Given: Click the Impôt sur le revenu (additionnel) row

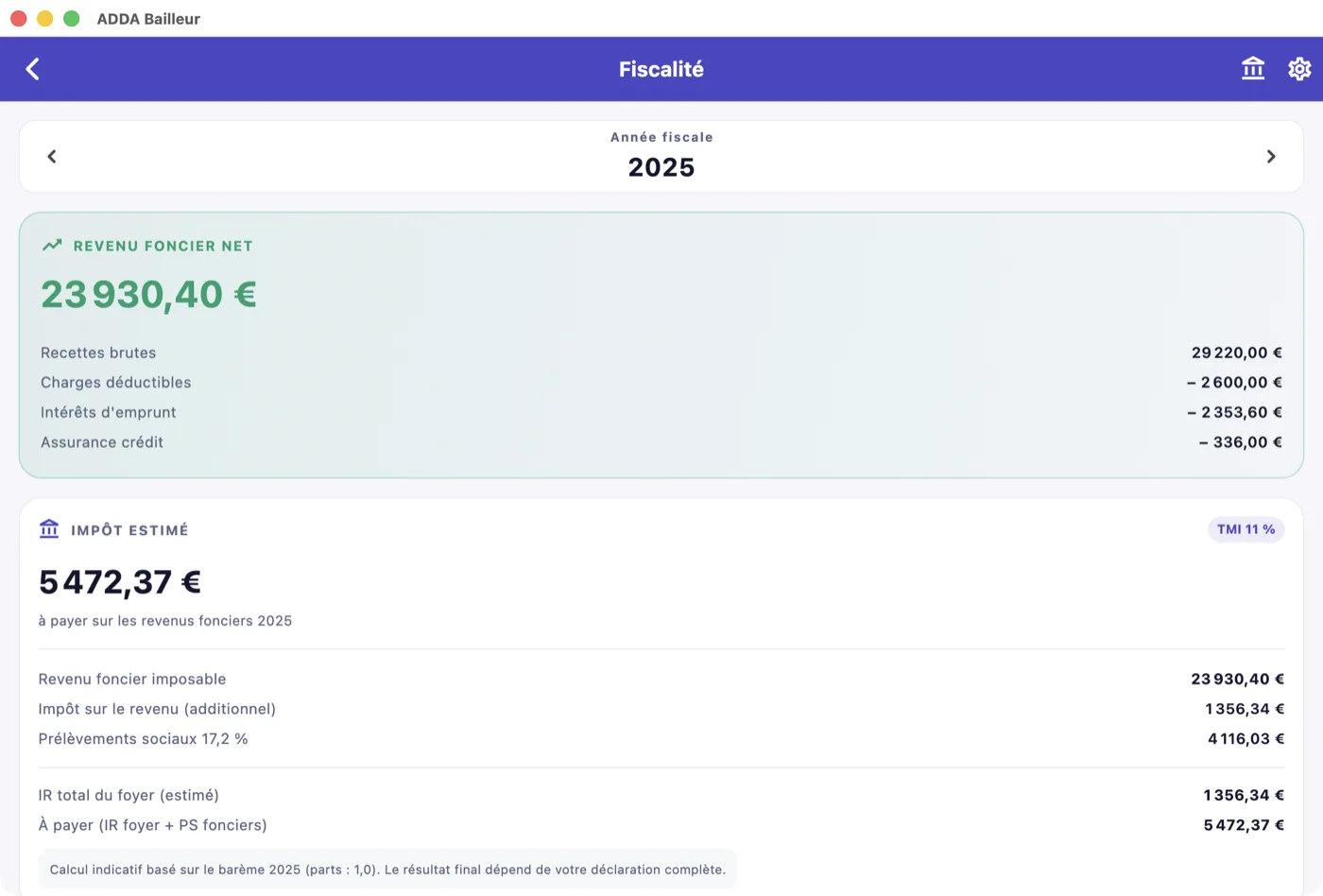Looking at the screenshot, I should tap(661, 709).
